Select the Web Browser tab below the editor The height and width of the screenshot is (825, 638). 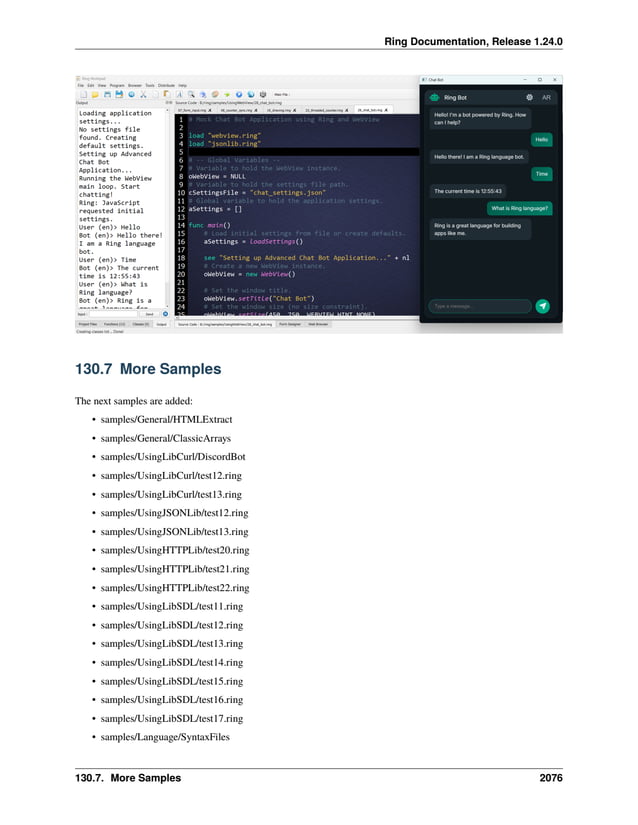coord(318,324)
